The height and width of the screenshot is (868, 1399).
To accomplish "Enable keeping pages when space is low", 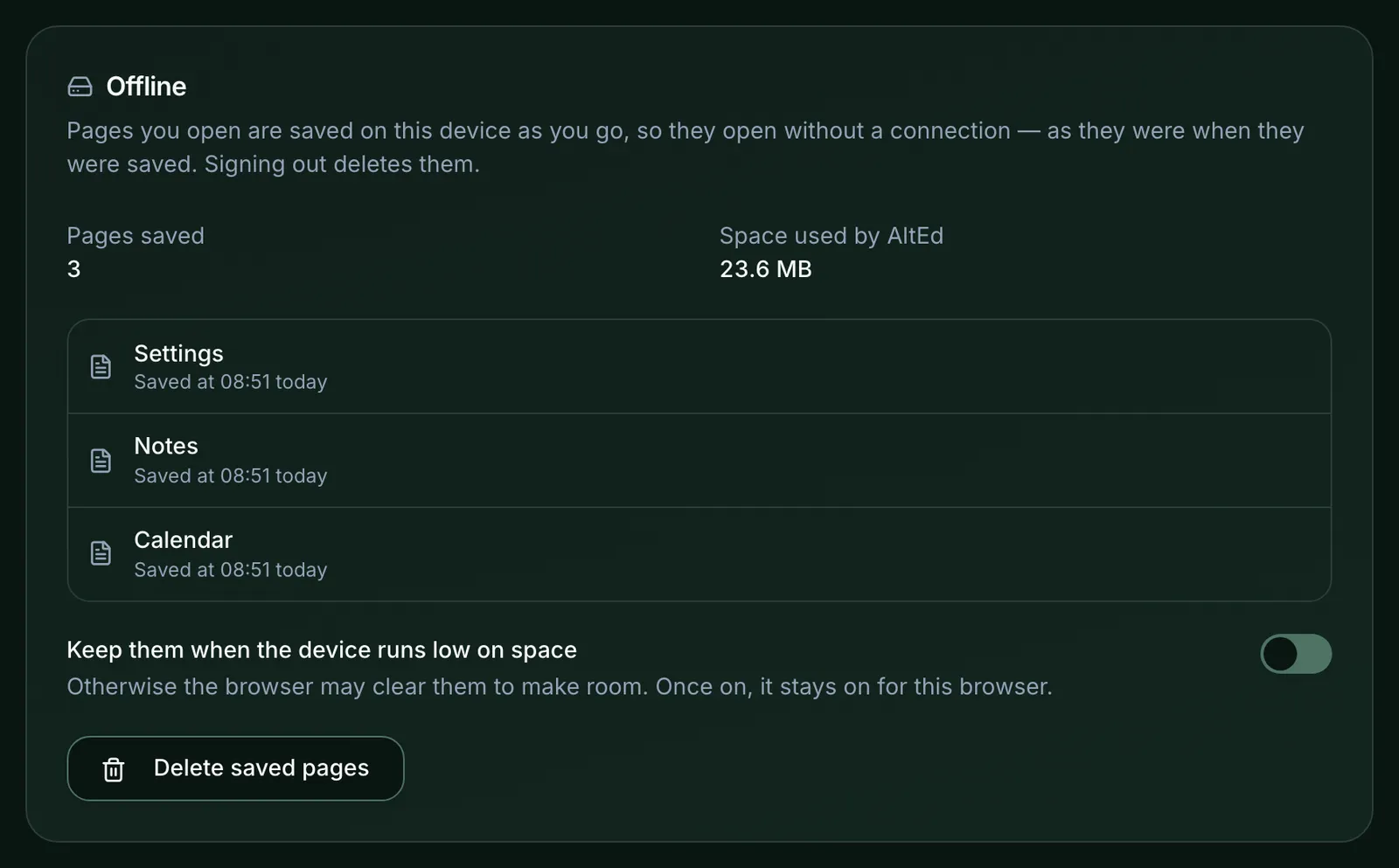I will 1295,654.
